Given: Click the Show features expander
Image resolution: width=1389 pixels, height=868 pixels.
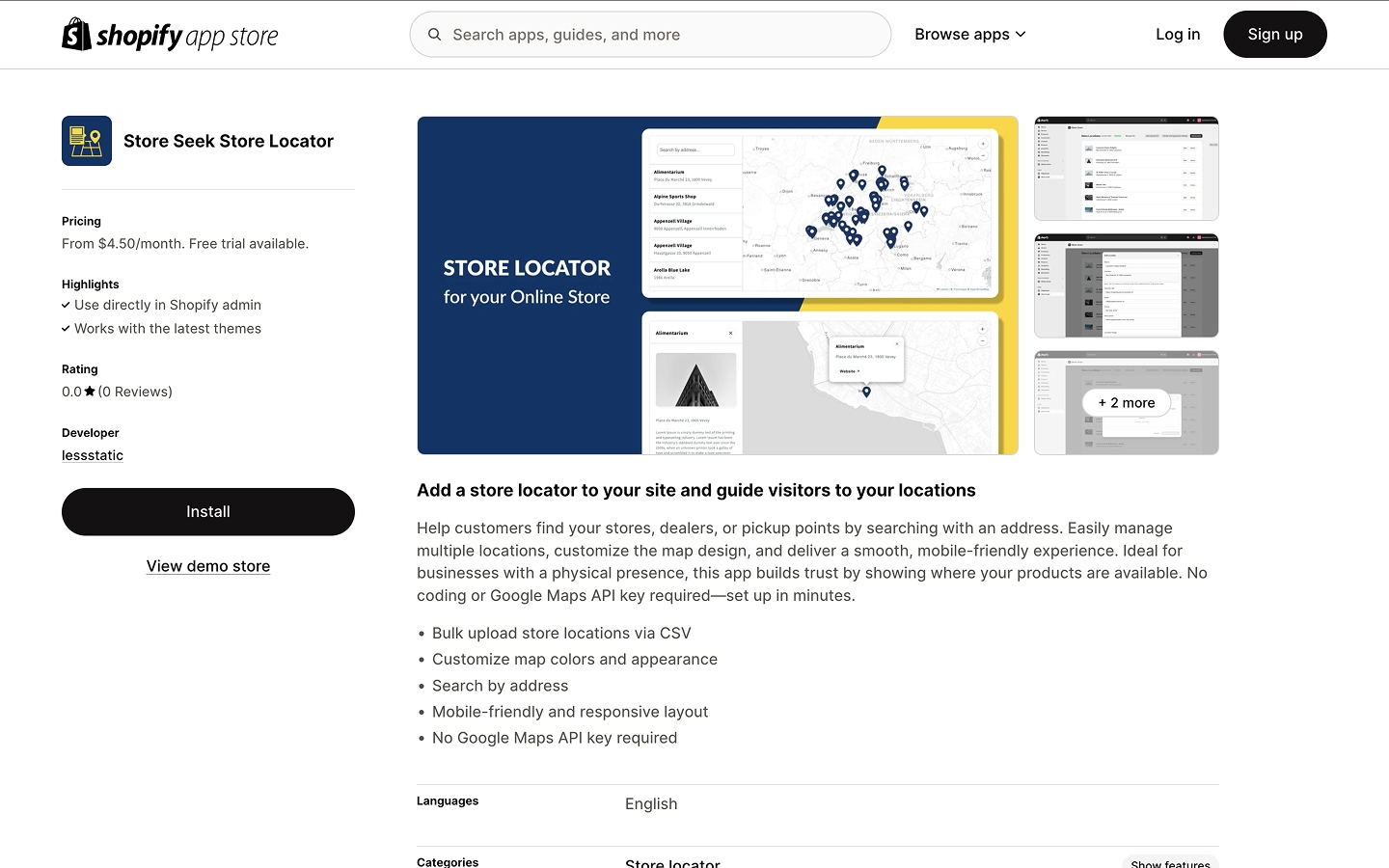Looking at the screenshot, I should (x=1169, y=863).
